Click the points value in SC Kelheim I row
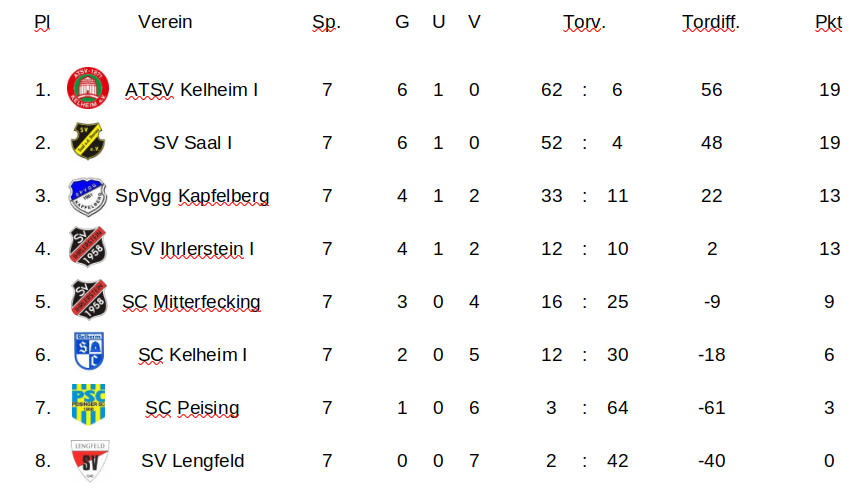Image resolution: width=868 pixels, height=491 pixels. [x=829, y=355]
